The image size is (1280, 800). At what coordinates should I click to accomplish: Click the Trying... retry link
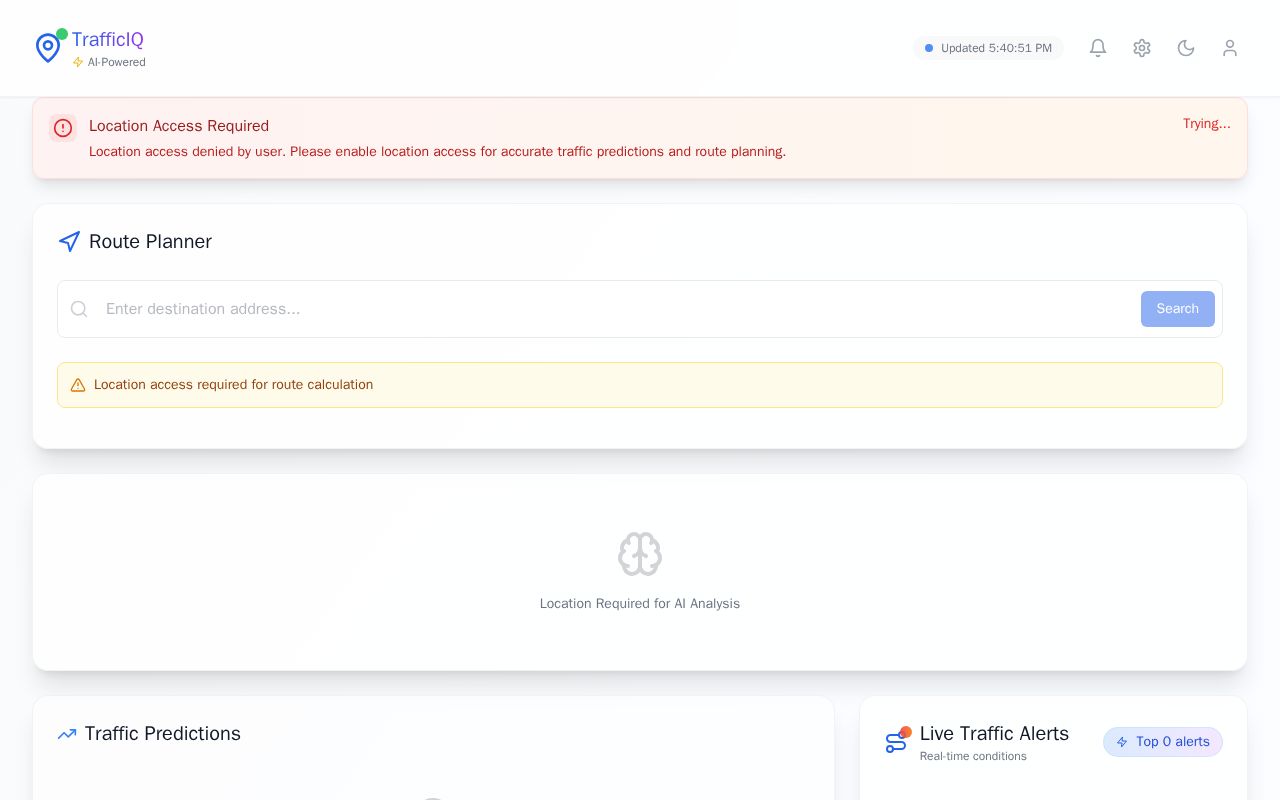pos(1207,124)
